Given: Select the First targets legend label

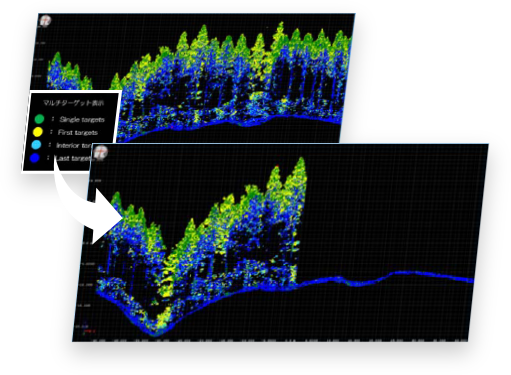Looking at the screenshot, I should click(78, 132).
